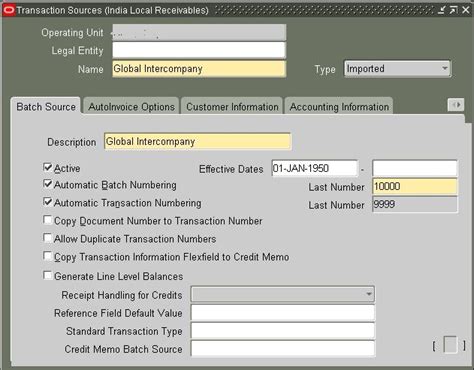Image resolution: width=474 pixels, height=370 pixels.
Task: Click the Name field Global Intercompany
Action: (199, 69)
